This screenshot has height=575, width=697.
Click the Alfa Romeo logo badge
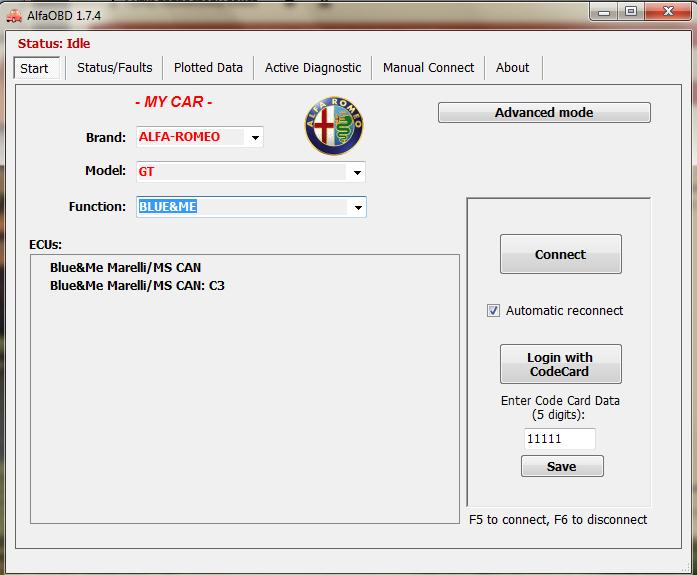334,126
